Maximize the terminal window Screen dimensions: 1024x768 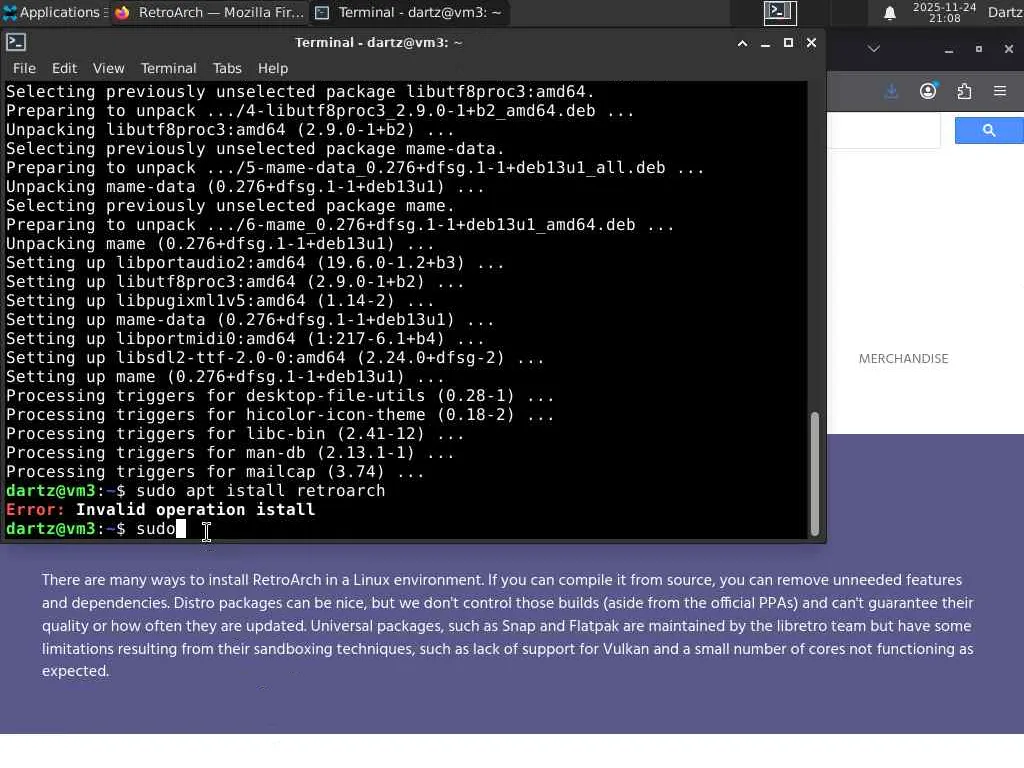(x=788, y=43)
